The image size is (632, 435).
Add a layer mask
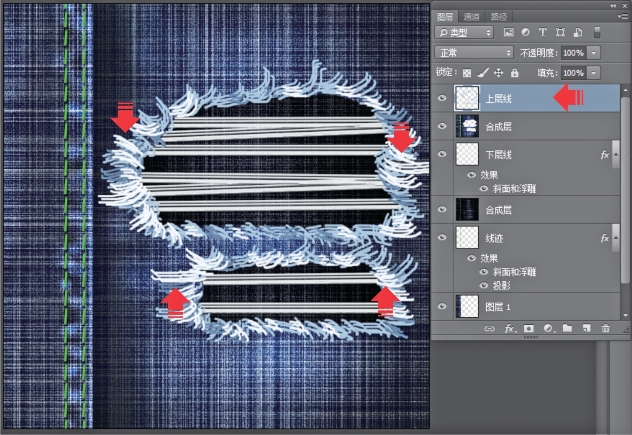click(529, 329)
